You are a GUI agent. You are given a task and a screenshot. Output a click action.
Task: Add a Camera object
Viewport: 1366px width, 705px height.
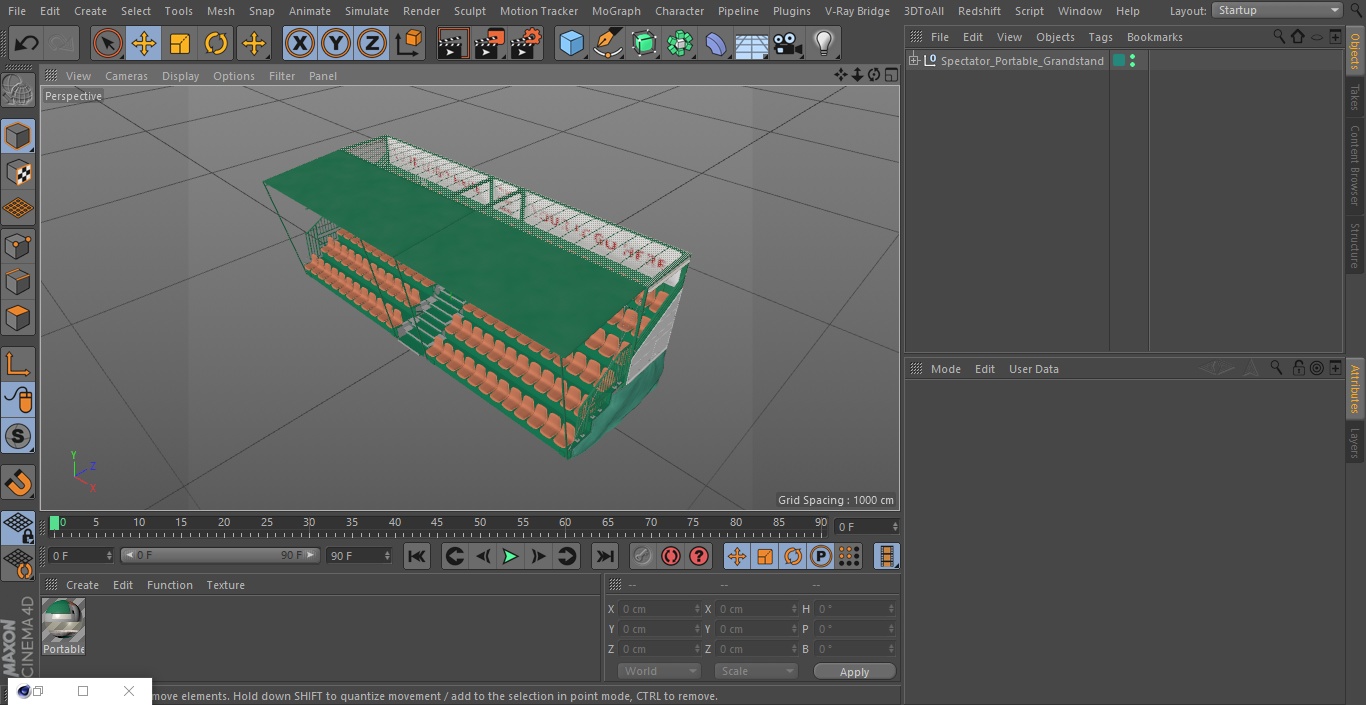point(788,43)
